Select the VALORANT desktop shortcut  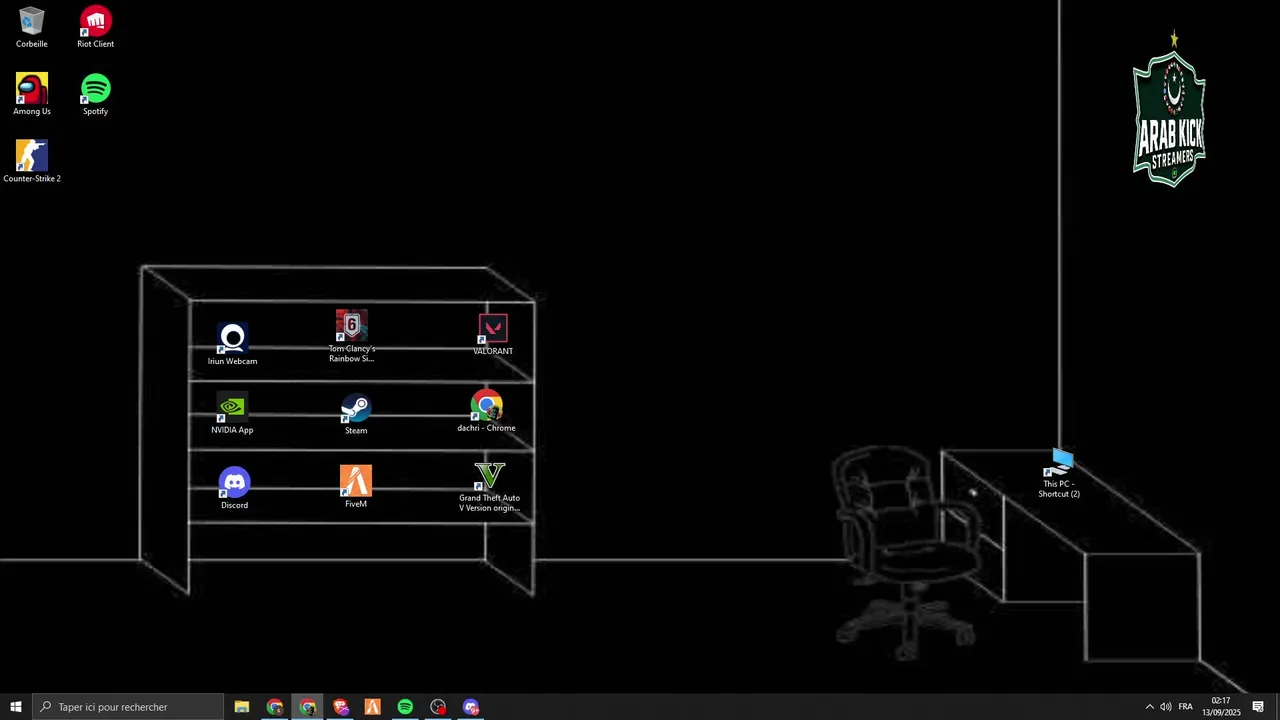[492, 335]
